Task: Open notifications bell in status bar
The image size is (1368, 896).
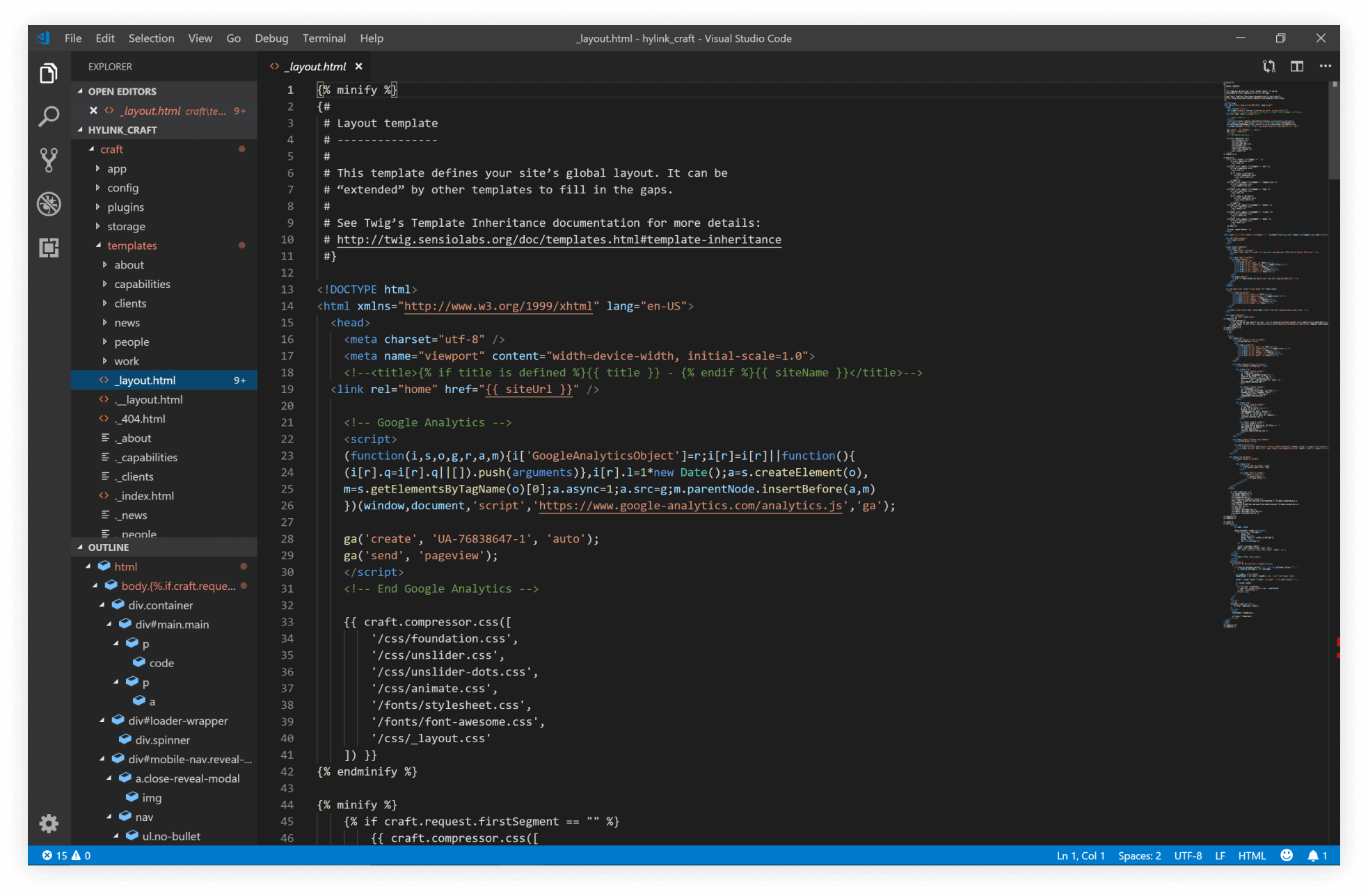Action: tap(1317, 856)
